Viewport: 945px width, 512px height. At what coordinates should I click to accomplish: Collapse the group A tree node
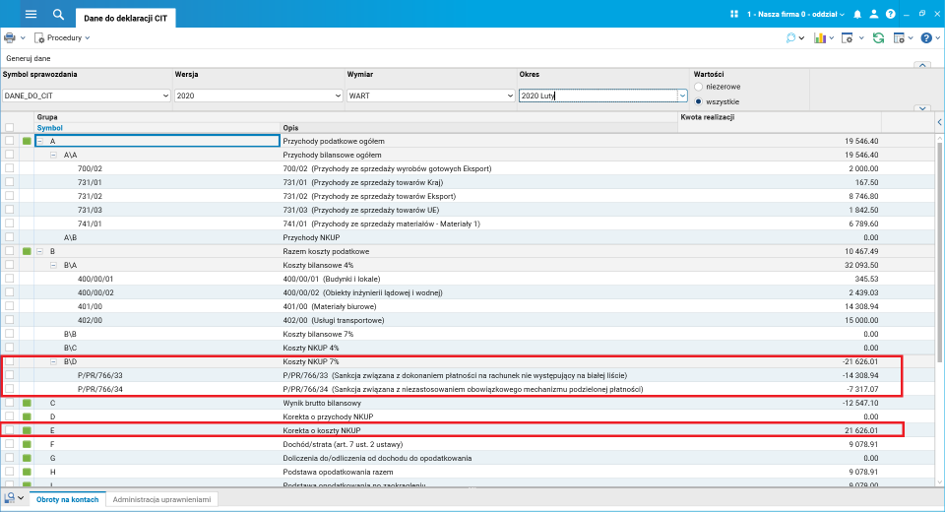point(40,141)
